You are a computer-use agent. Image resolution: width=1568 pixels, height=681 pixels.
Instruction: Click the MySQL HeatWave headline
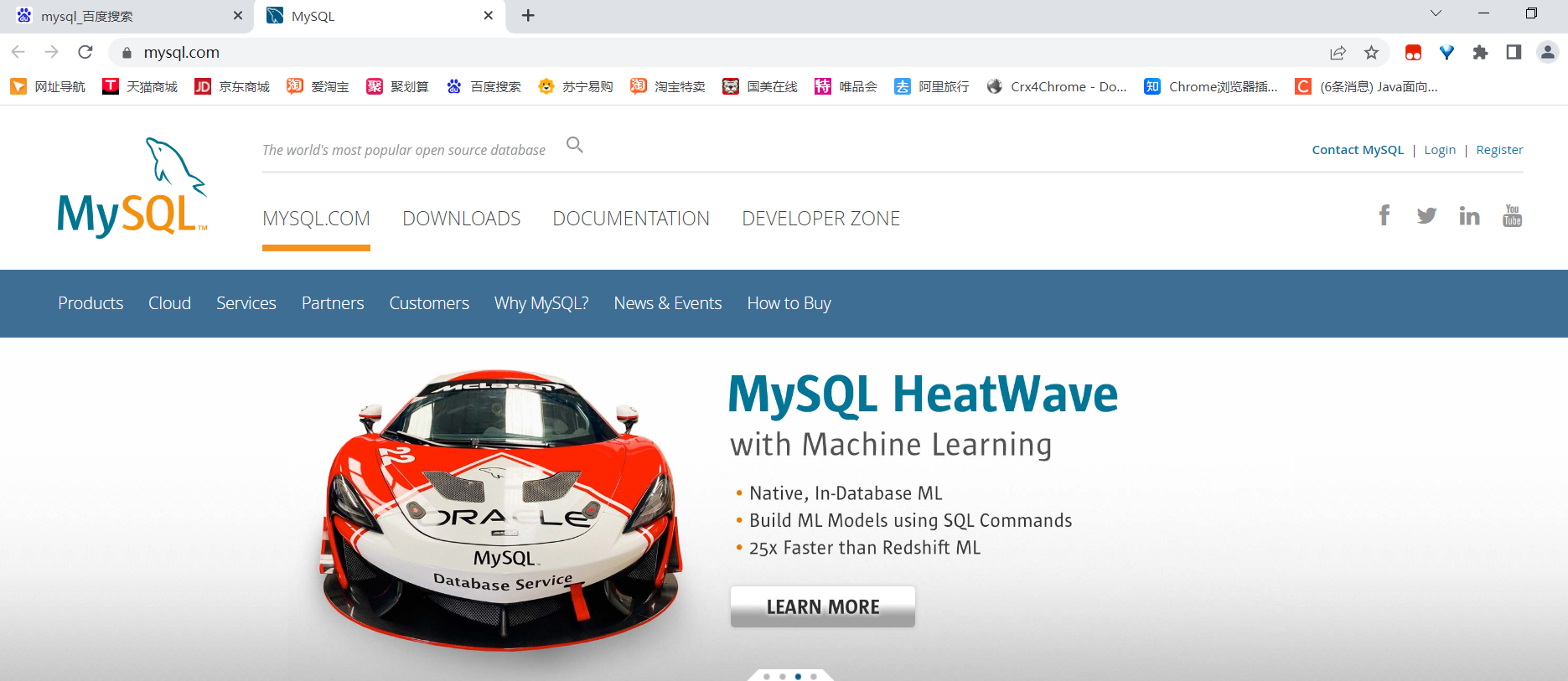point(923,395)
